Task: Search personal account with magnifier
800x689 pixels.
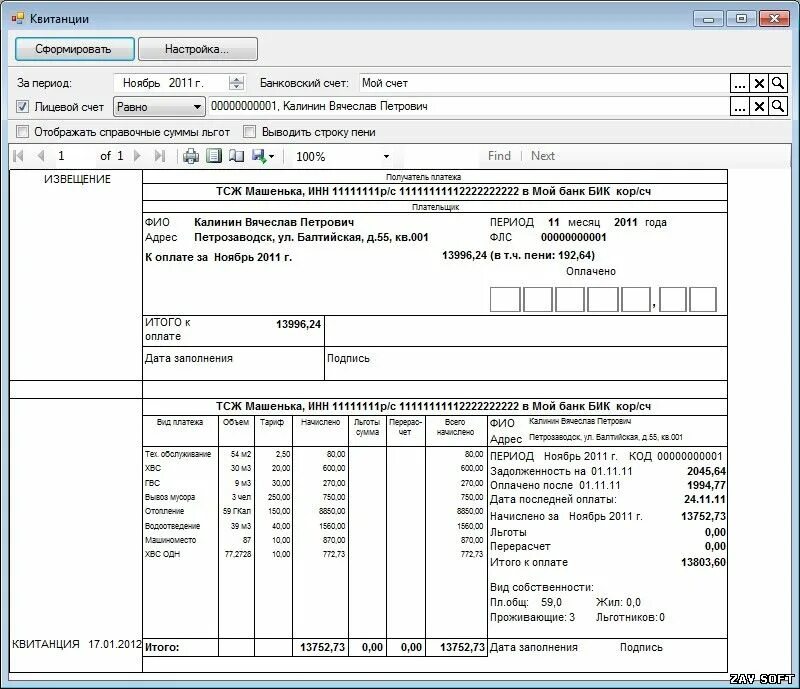Action: 778,106
